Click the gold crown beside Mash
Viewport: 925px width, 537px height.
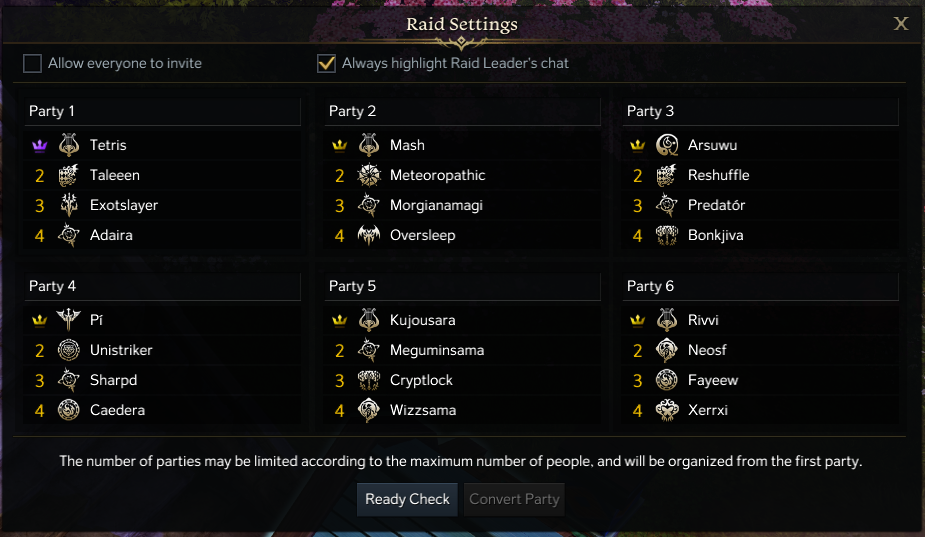click(339, 145)
